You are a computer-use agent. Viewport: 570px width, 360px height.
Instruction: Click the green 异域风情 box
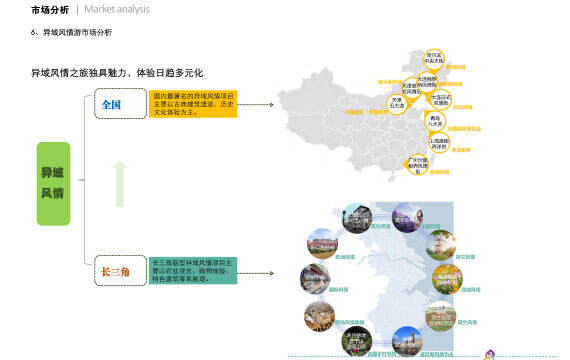tap(53, 184)
